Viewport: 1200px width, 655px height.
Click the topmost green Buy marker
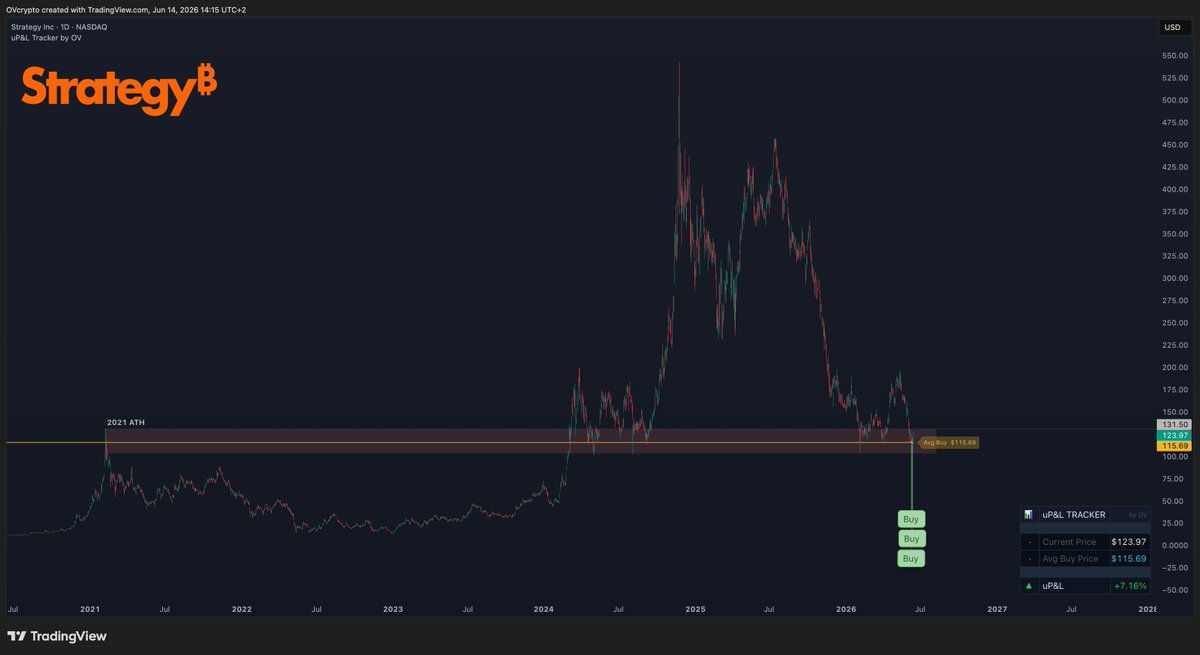coord(910,519)
